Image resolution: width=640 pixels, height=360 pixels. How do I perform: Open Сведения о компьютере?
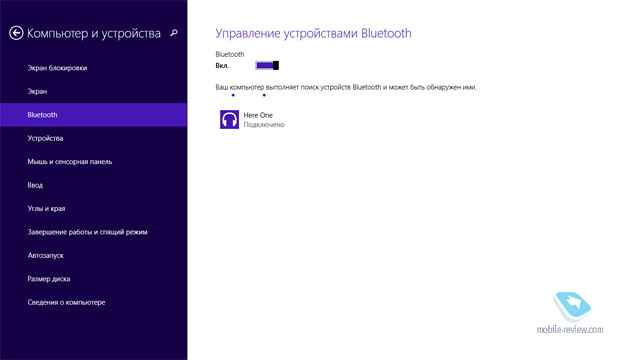[93, 302]
